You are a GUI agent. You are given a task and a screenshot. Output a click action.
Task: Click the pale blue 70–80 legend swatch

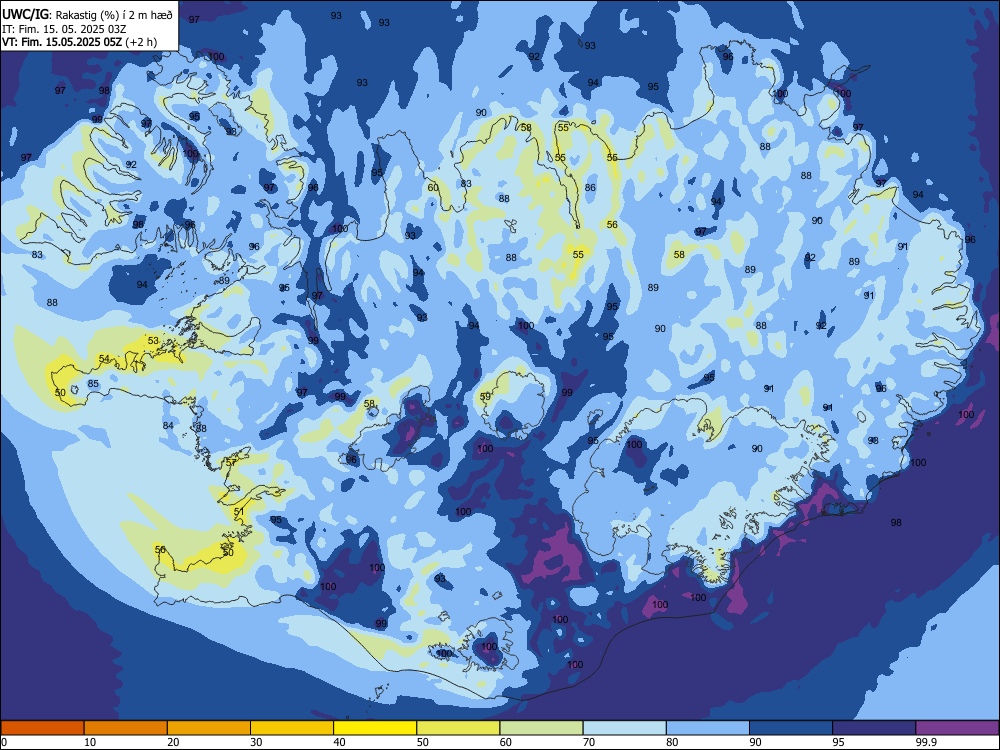tap(624, 728)
